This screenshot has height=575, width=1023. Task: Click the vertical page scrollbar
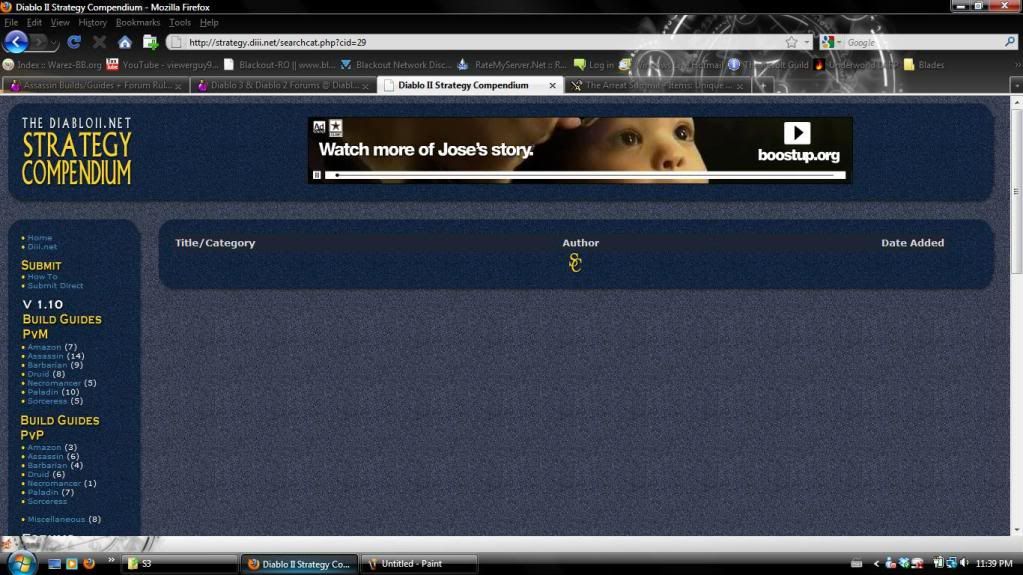click(1016, 191)
